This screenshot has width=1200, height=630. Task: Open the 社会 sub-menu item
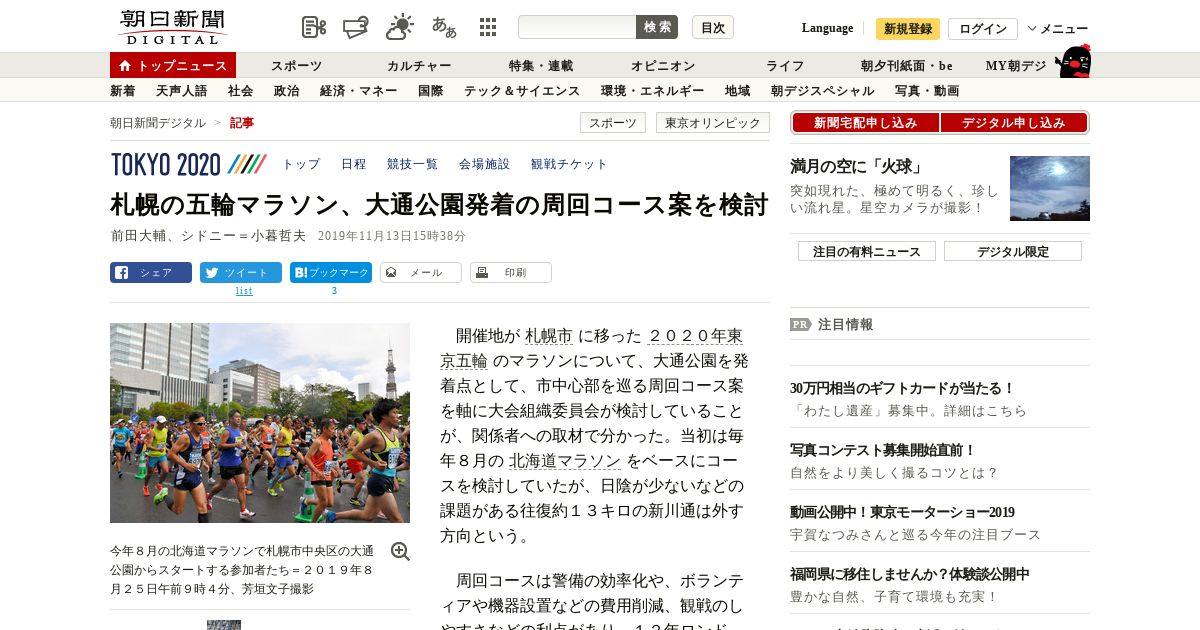click(x=240, y=91)
